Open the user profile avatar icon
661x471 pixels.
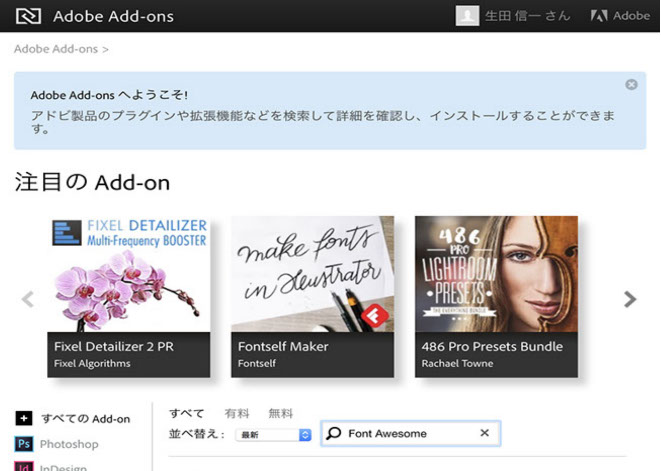click(x=467, y=16)
